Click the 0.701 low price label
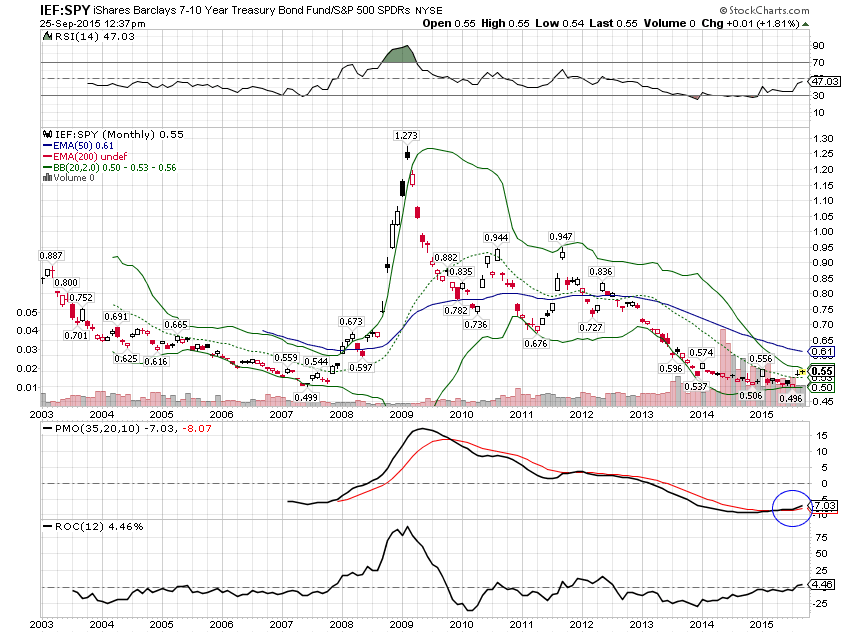This screenshot has height=633, width=850. coord(76,335)
